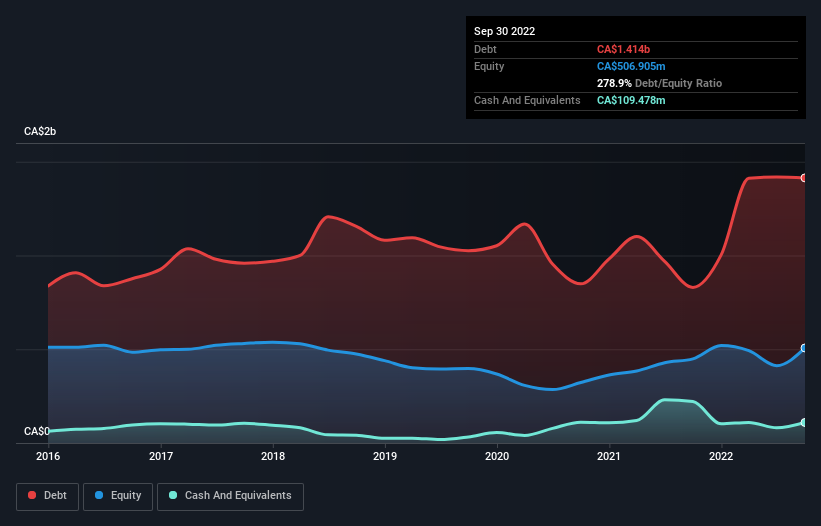
Task: Click the 2022 x-axis label
Action: pos(721,456)
